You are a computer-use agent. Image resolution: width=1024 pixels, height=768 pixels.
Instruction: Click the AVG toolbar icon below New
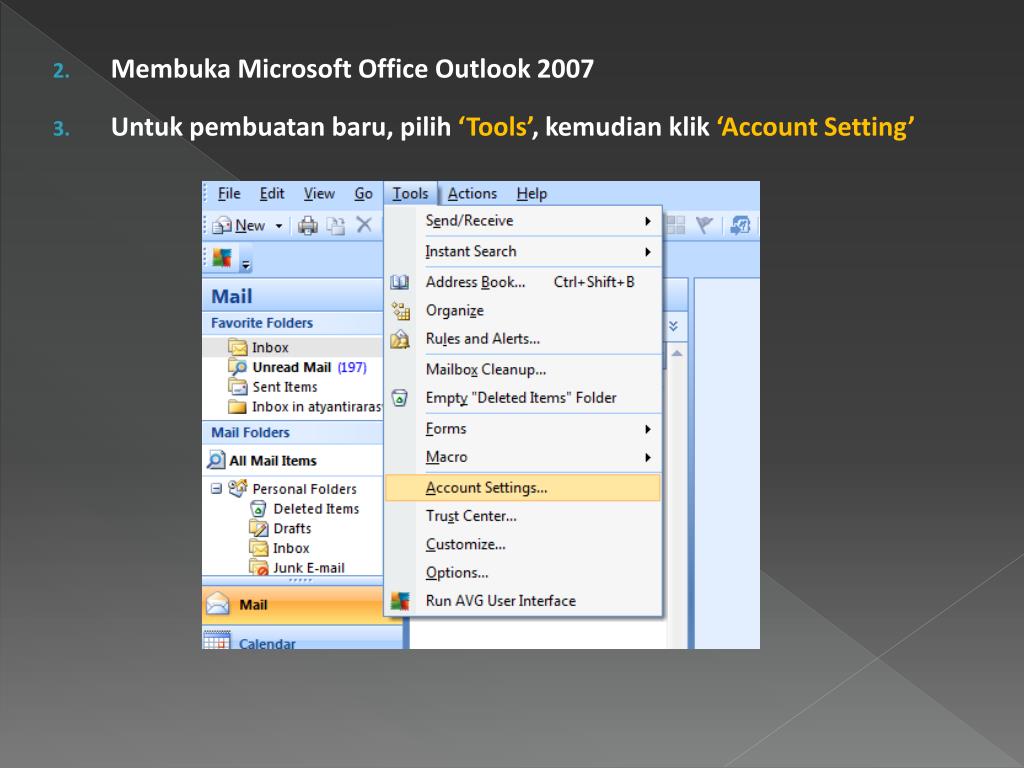coord(222,258)
